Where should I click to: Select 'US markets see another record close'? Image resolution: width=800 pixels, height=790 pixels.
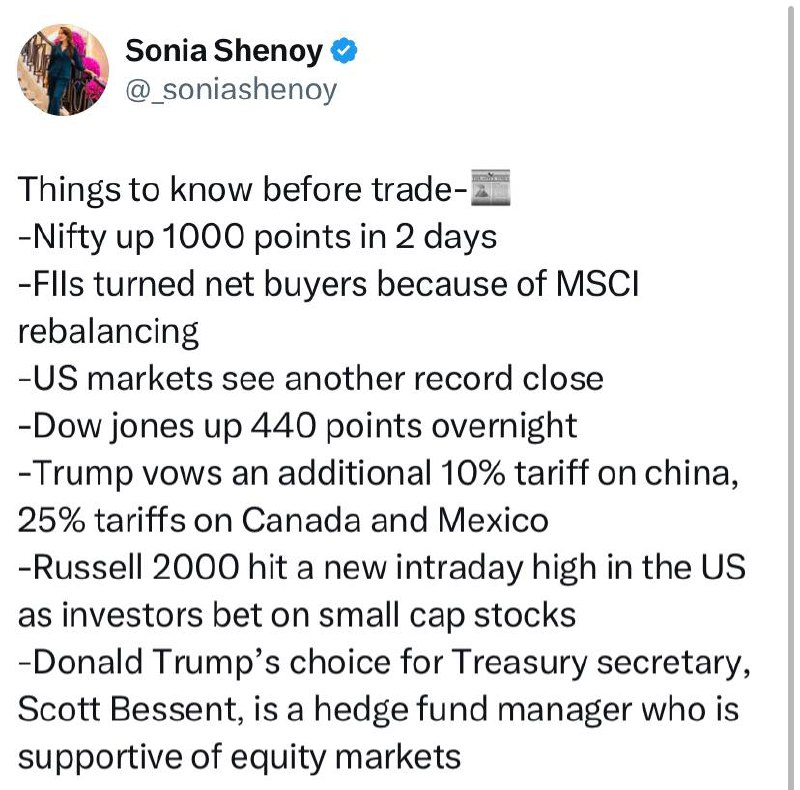[311, 379]
